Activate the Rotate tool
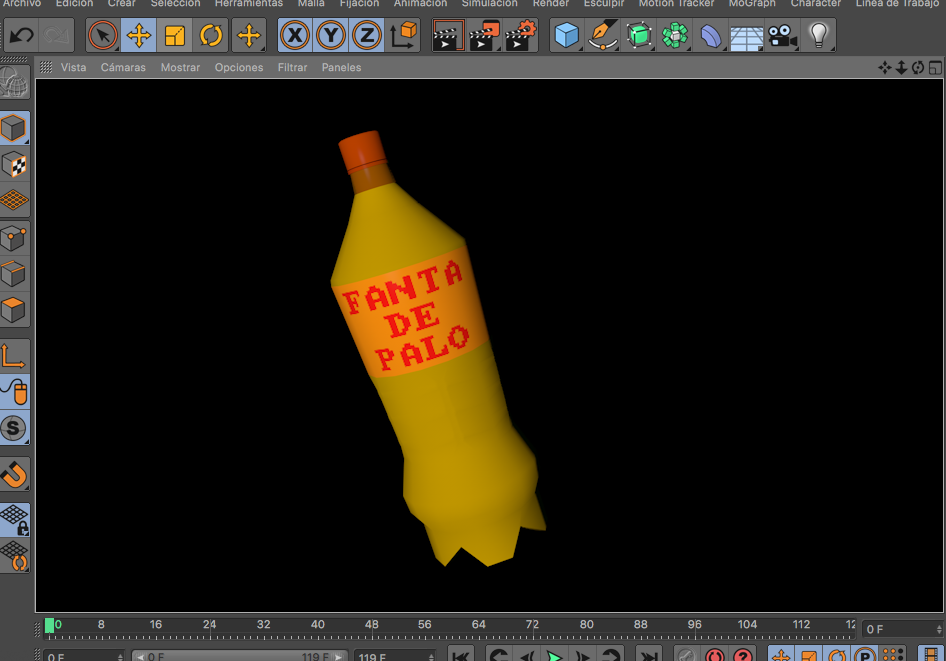Screen dimensions: 946x661 211,37
